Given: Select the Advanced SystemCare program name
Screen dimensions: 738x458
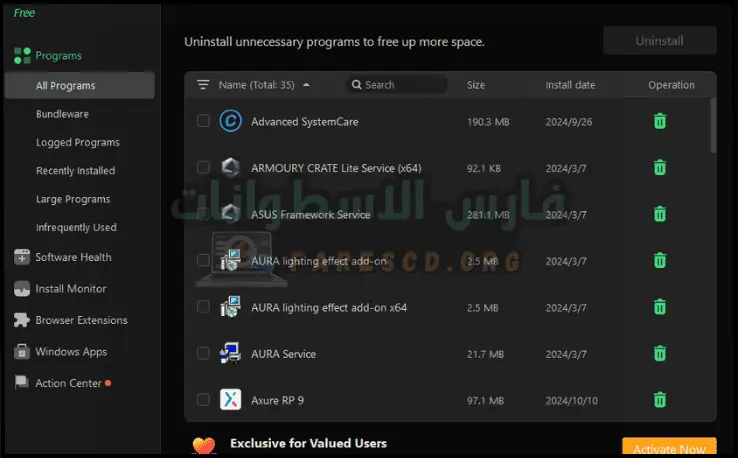Looking at the screenshot, I should [x=305, y=121].
